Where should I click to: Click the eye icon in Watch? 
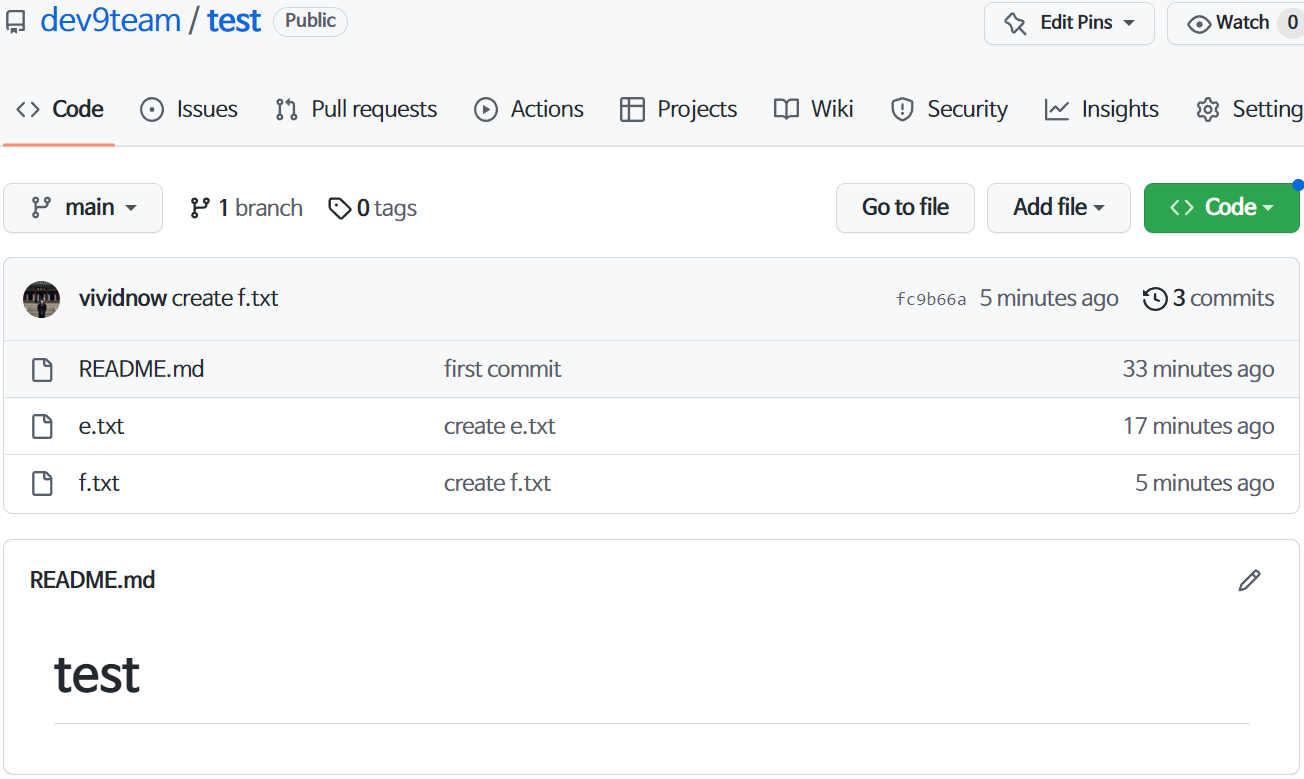[x=1199, y=24]
